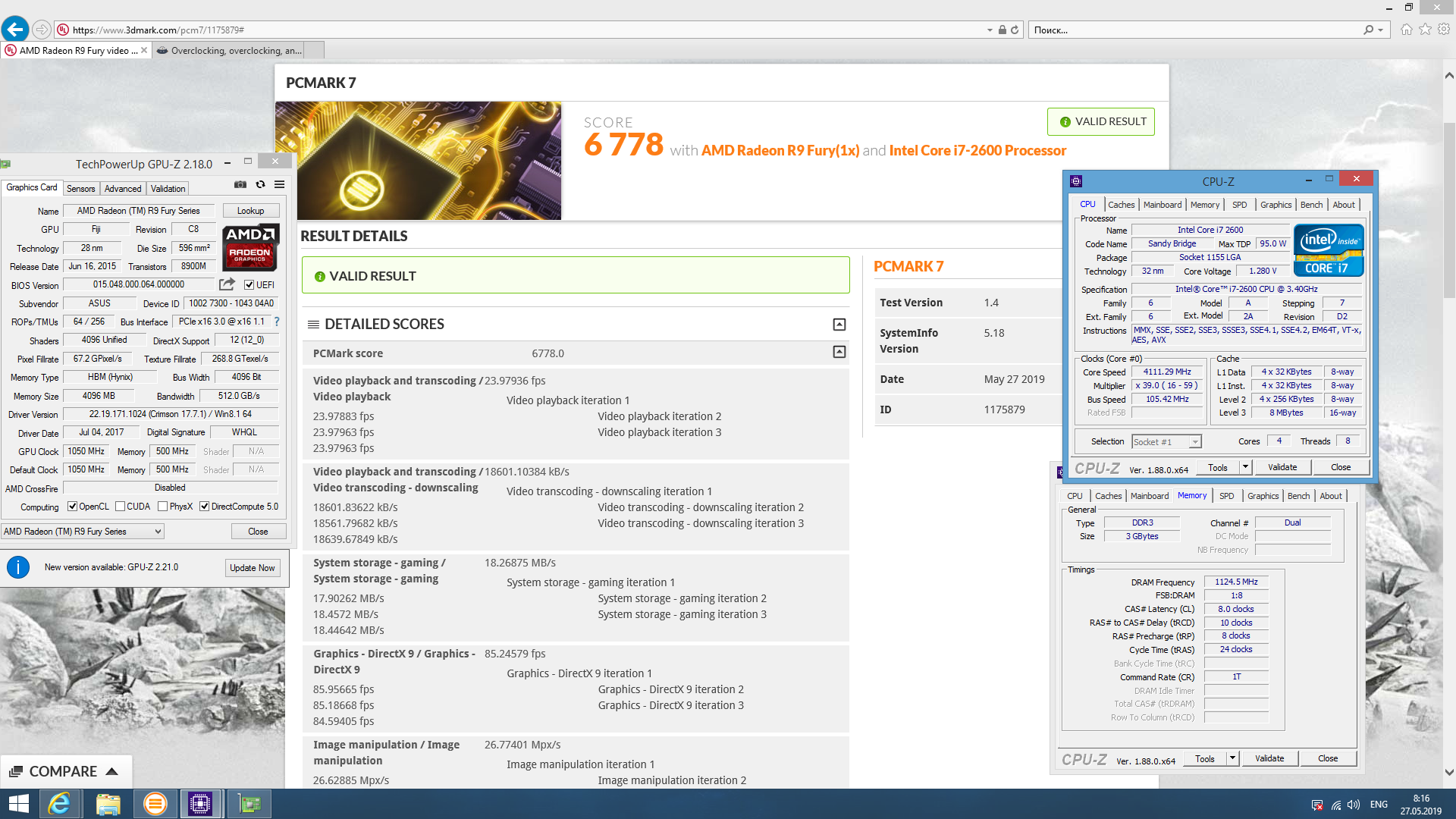The image size is (1456, 819).
Task: Click the browser forward arrow button
Action: click(x=42, y=30)
